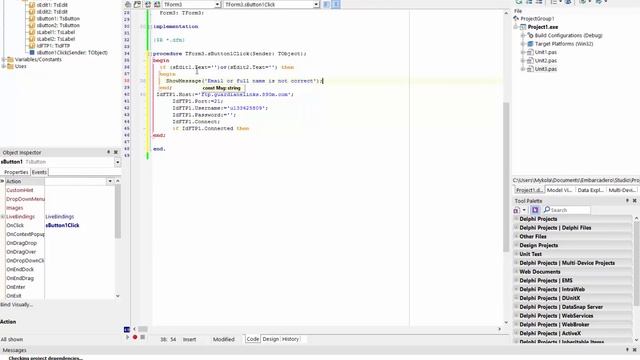Viewport: 640px width, 360px height.
Task: Open the TForm3 class dropdown
Action: [x=218, y=4]
